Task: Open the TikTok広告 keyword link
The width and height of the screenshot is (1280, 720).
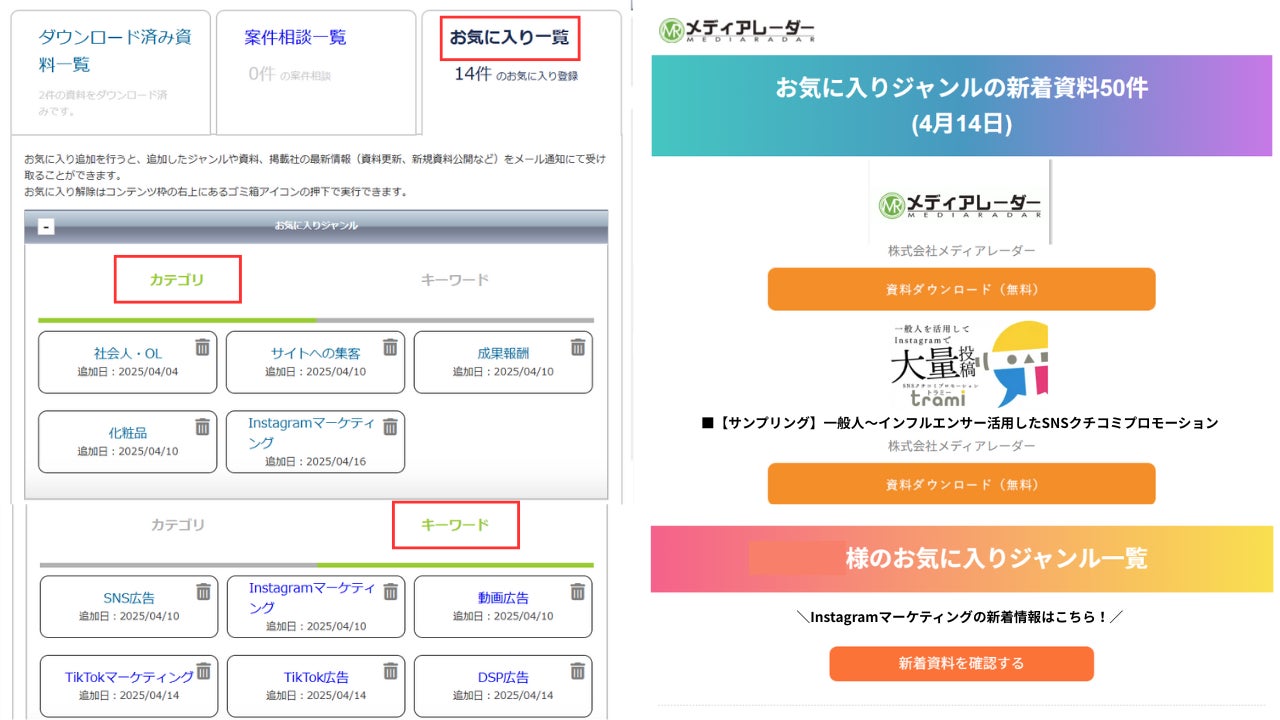Action: tap(316, 677)
